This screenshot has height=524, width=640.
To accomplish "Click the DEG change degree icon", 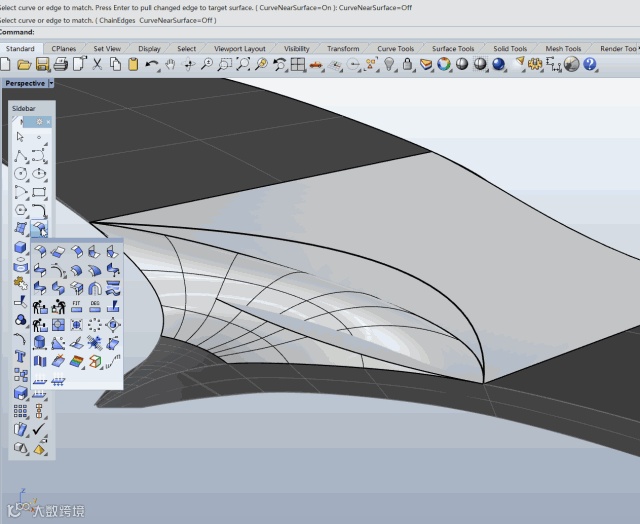I will 96,306.
